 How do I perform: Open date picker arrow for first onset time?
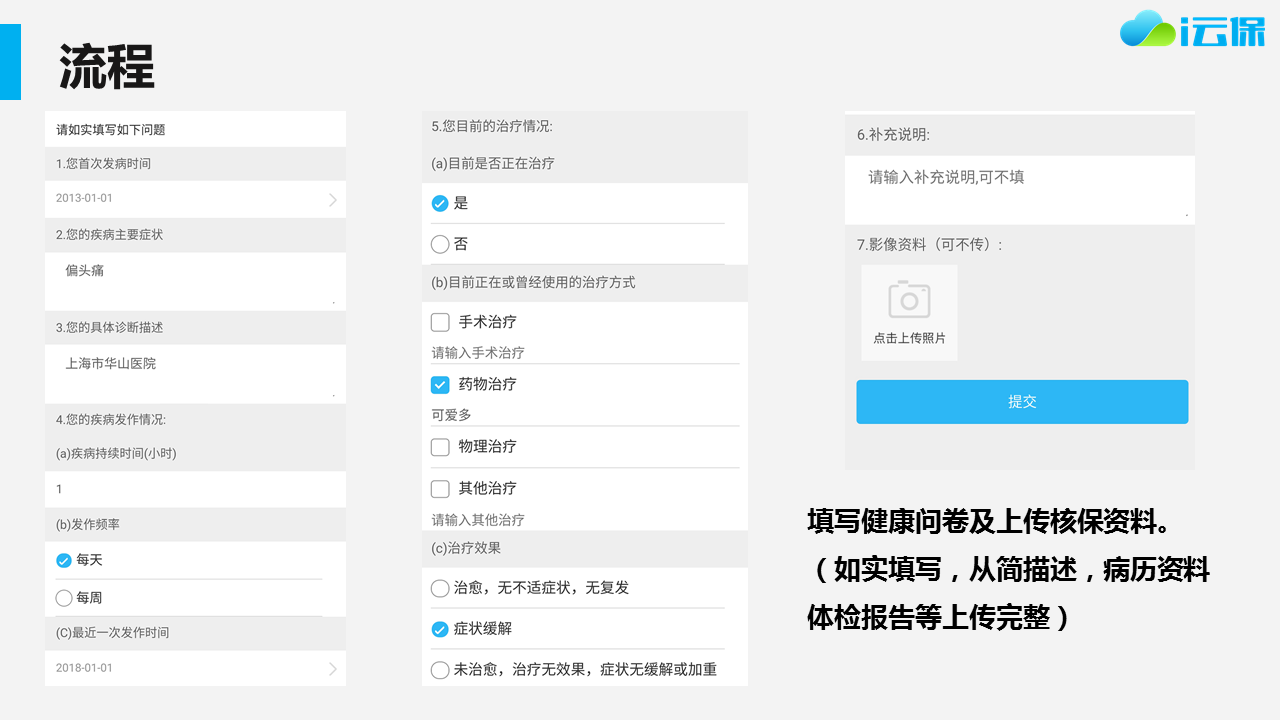coord(333,200)
